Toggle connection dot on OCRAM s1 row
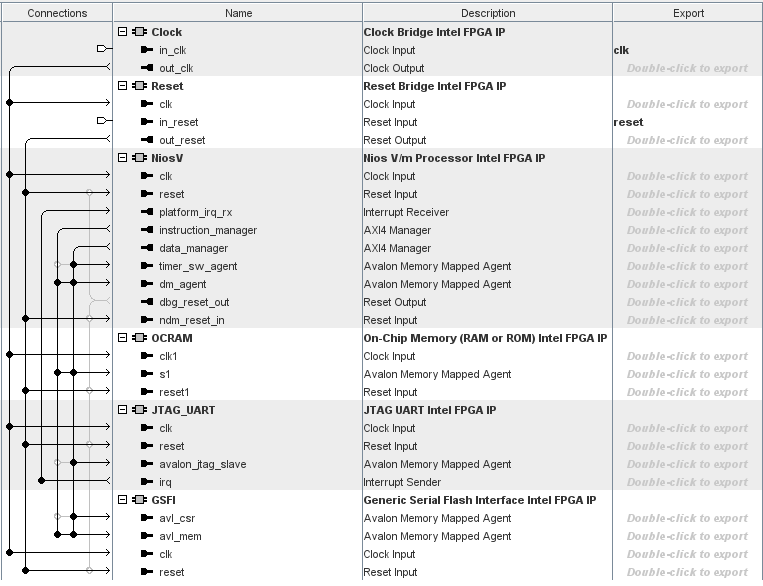 [x=58, y=374]
